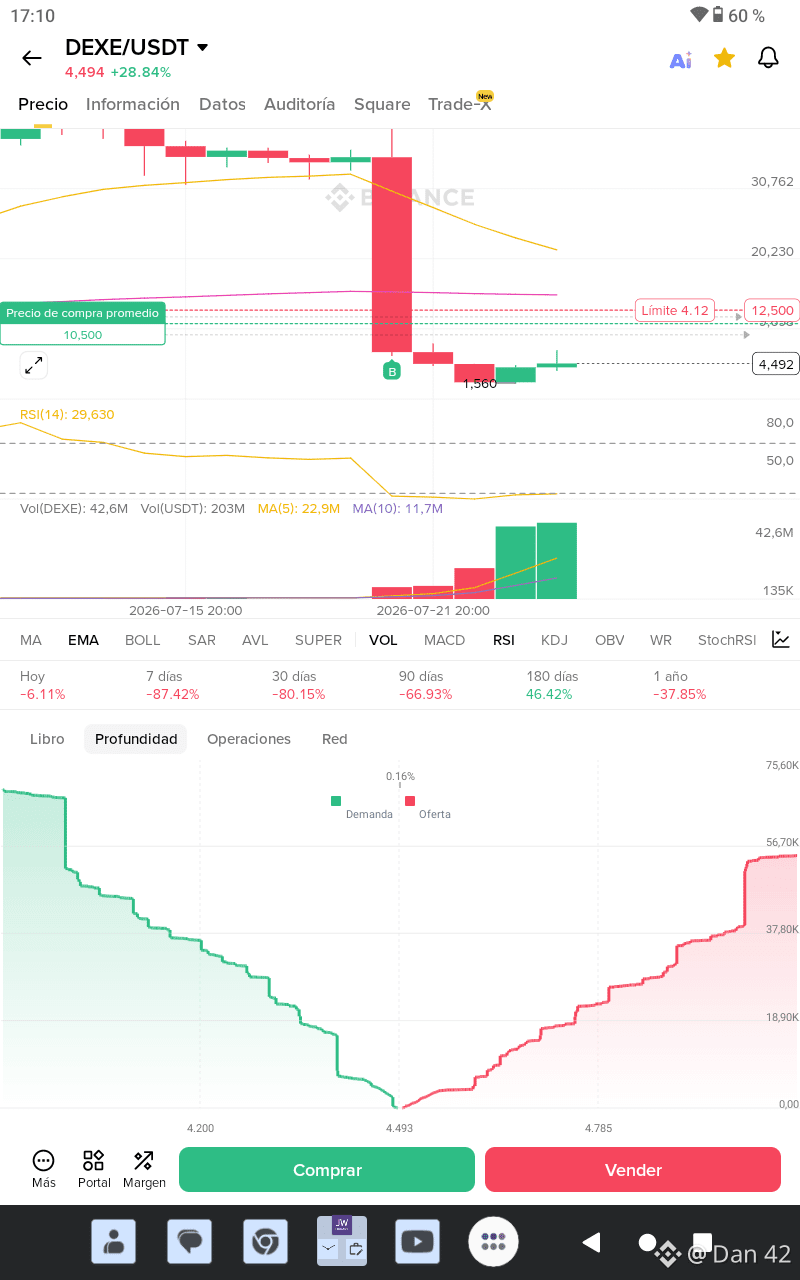Image resolution: width=800 pixels, height=1280 pixels.
Task: Tap the 180 días 46.42% performance
Action: pos(552,685)
